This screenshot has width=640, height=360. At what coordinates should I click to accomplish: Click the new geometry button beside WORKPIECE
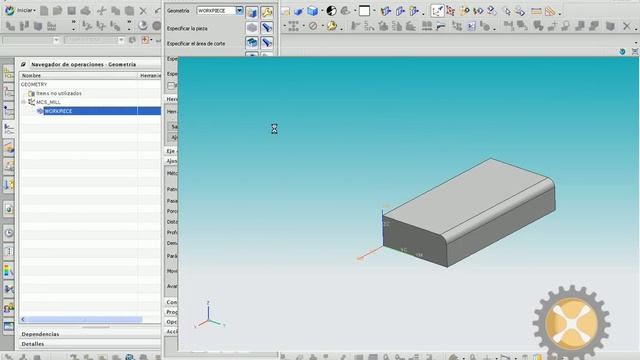point(252,12)
